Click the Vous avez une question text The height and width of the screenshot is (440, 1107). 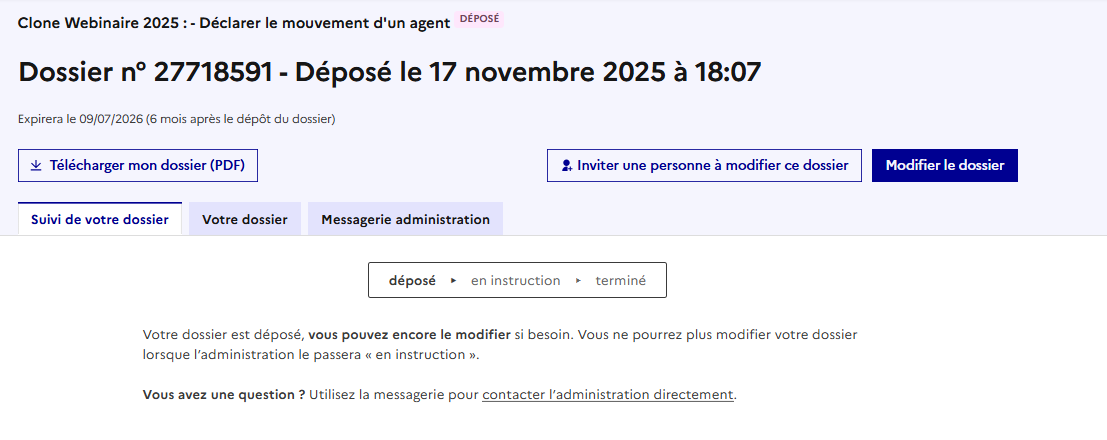coord(224,395)
